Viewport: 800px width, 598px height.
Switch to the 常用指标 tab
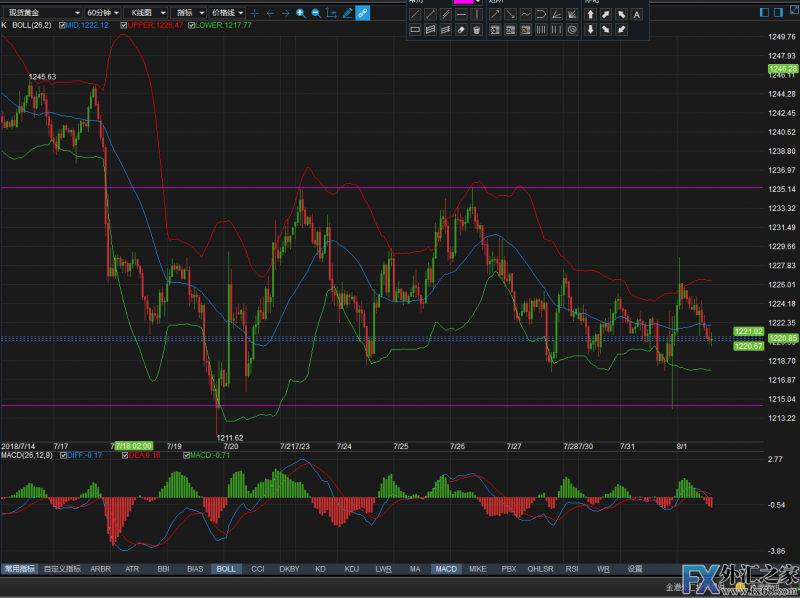[x=19, y=568]
